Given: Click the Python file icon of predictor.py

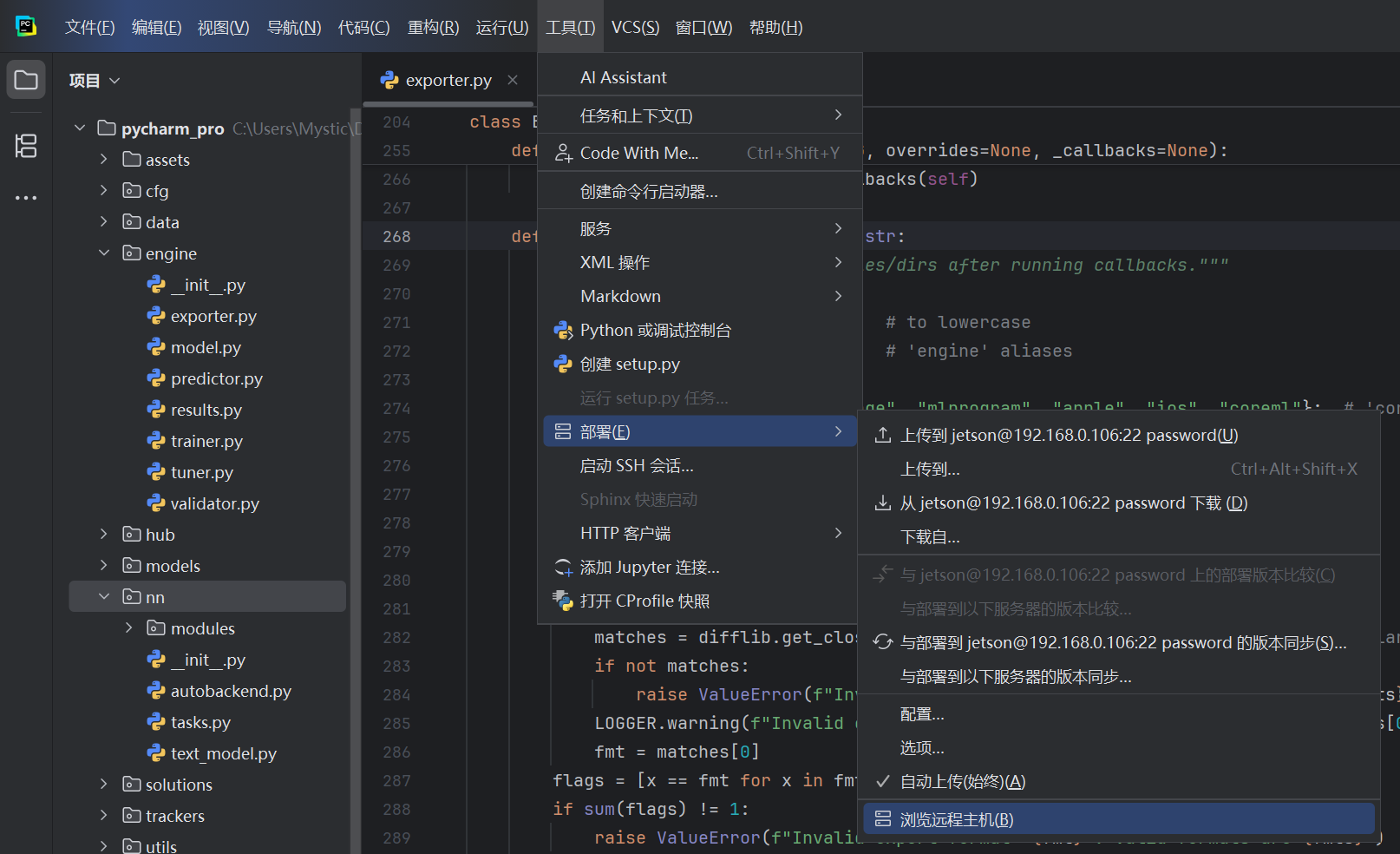Looking at the screenshot, I should coord(156,378).
